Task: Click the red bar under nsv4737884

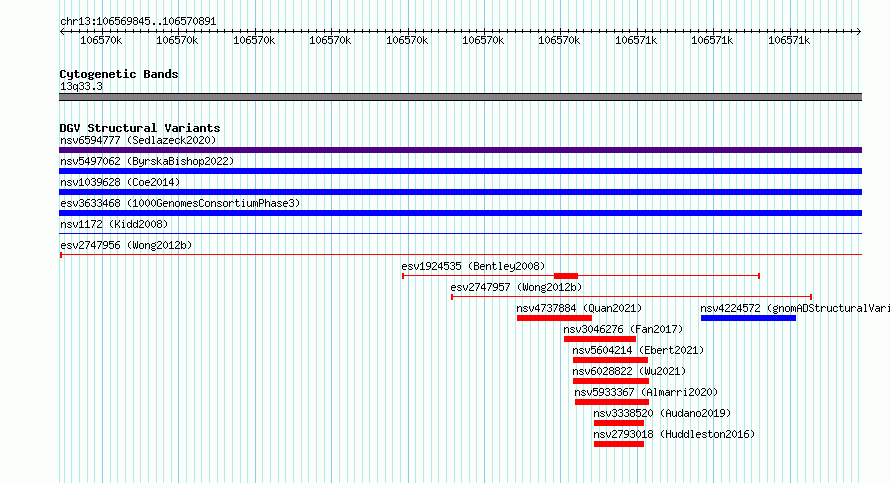Action: tap(554, 318)
